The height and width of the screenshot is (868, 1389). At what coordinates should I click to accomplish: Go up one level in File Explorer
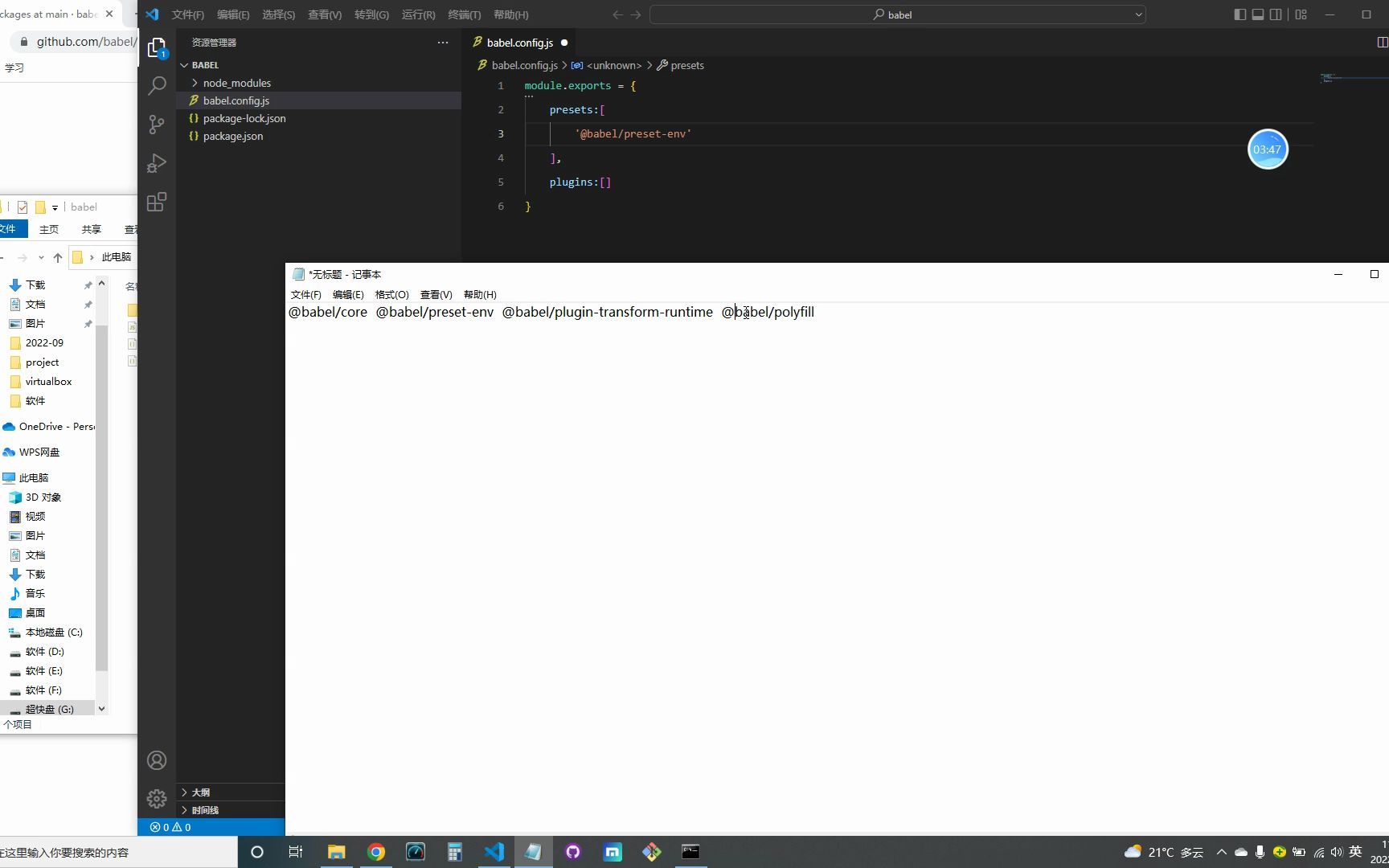[58, 257]
